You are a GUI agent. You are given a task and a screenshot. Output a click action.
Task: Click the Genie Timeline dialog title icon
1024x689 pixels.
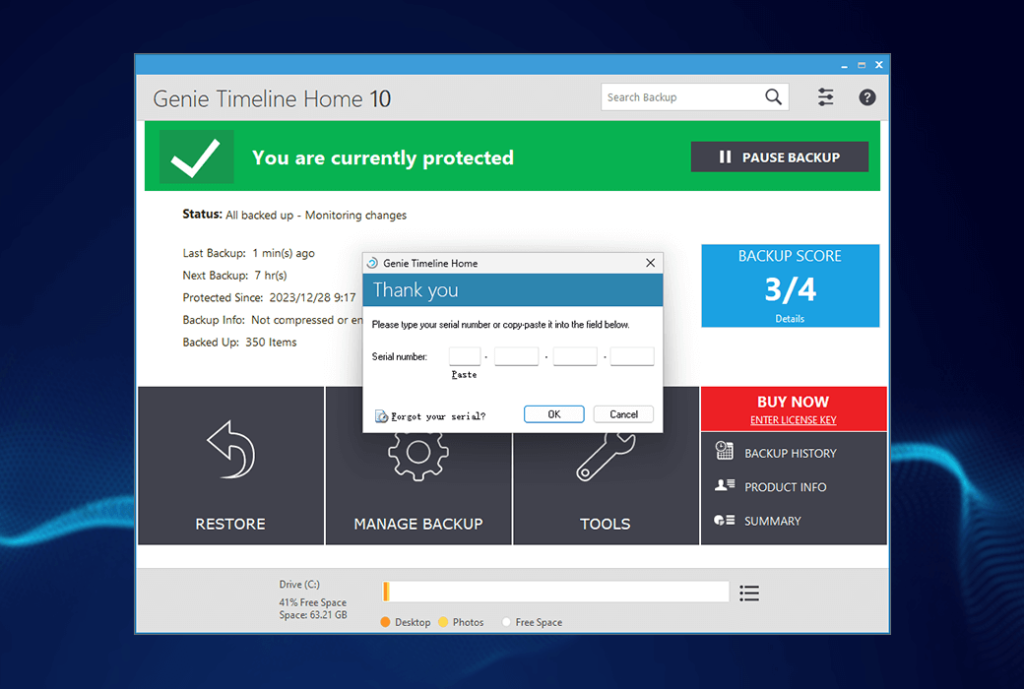pos(372,263)
